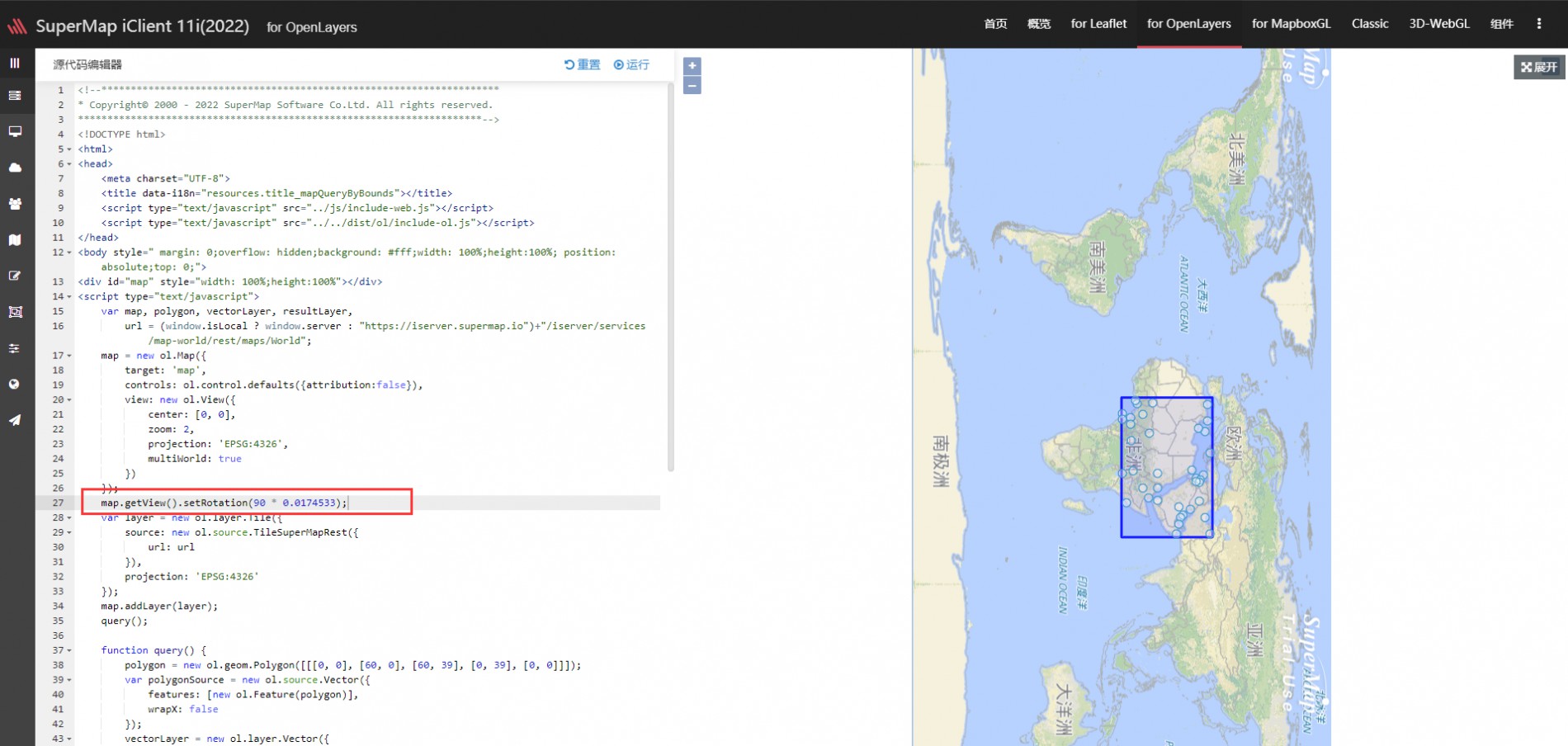Viewport: 1568px width, 746px height.
Task: Open the users group sidebar icon
Action: 15,204
